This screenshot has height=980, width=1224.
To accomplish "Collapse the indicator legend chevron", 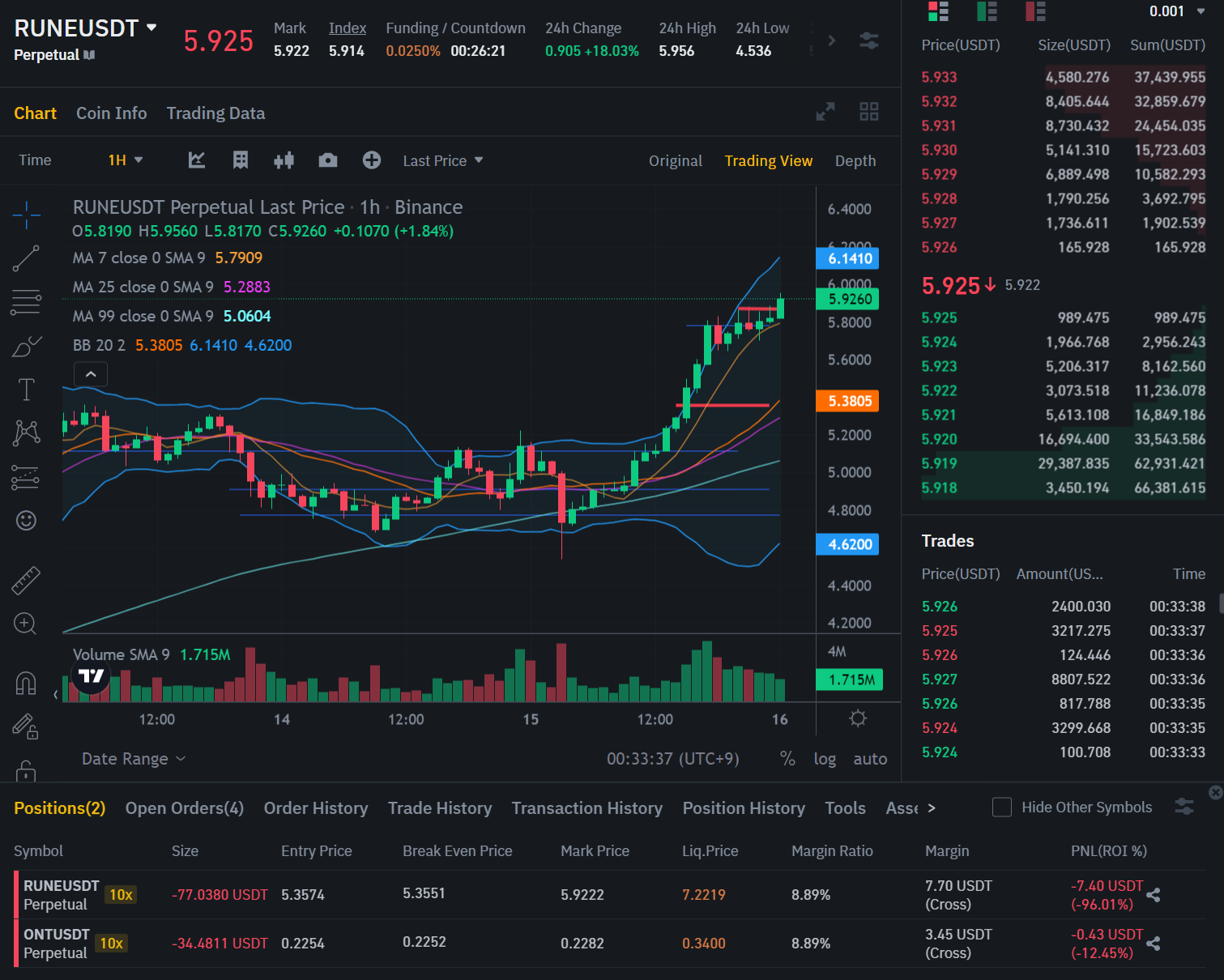I will (x=91, y=374).
